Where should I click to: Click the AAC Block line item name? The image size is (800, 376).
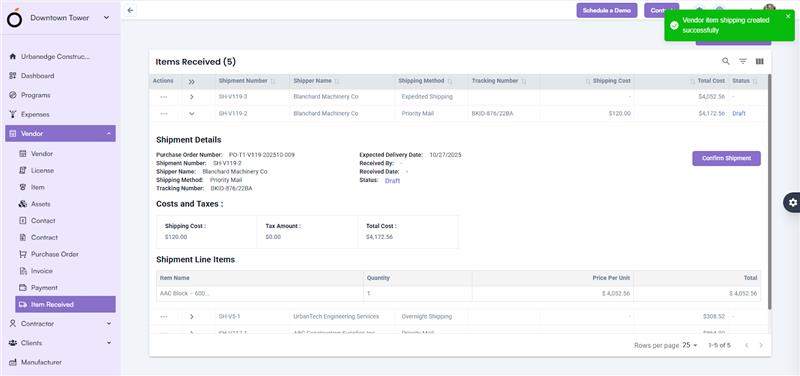185,294
